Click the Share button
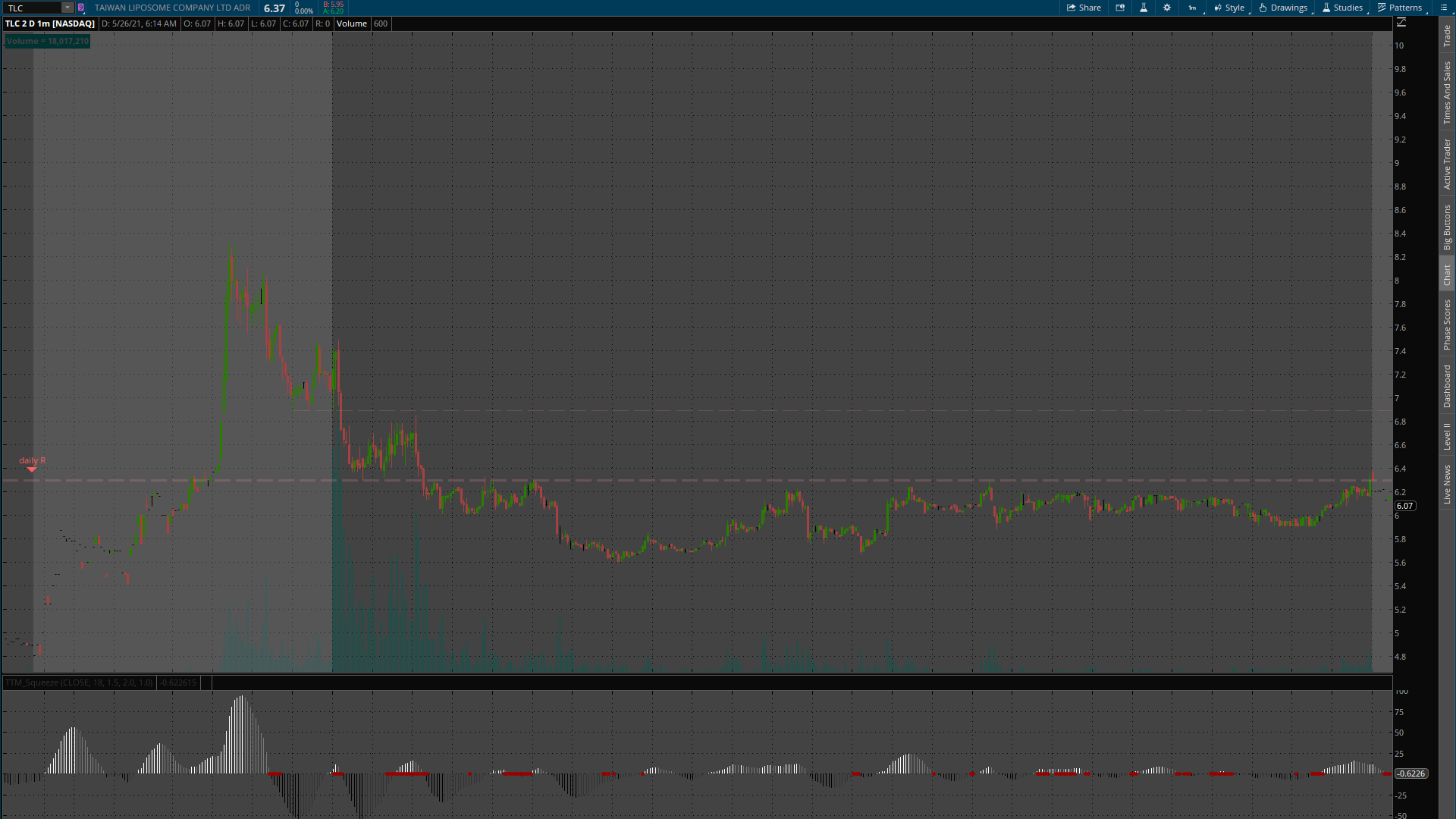The width and height of the screenshot is (1456, 819). click(x=1084, y=8)
